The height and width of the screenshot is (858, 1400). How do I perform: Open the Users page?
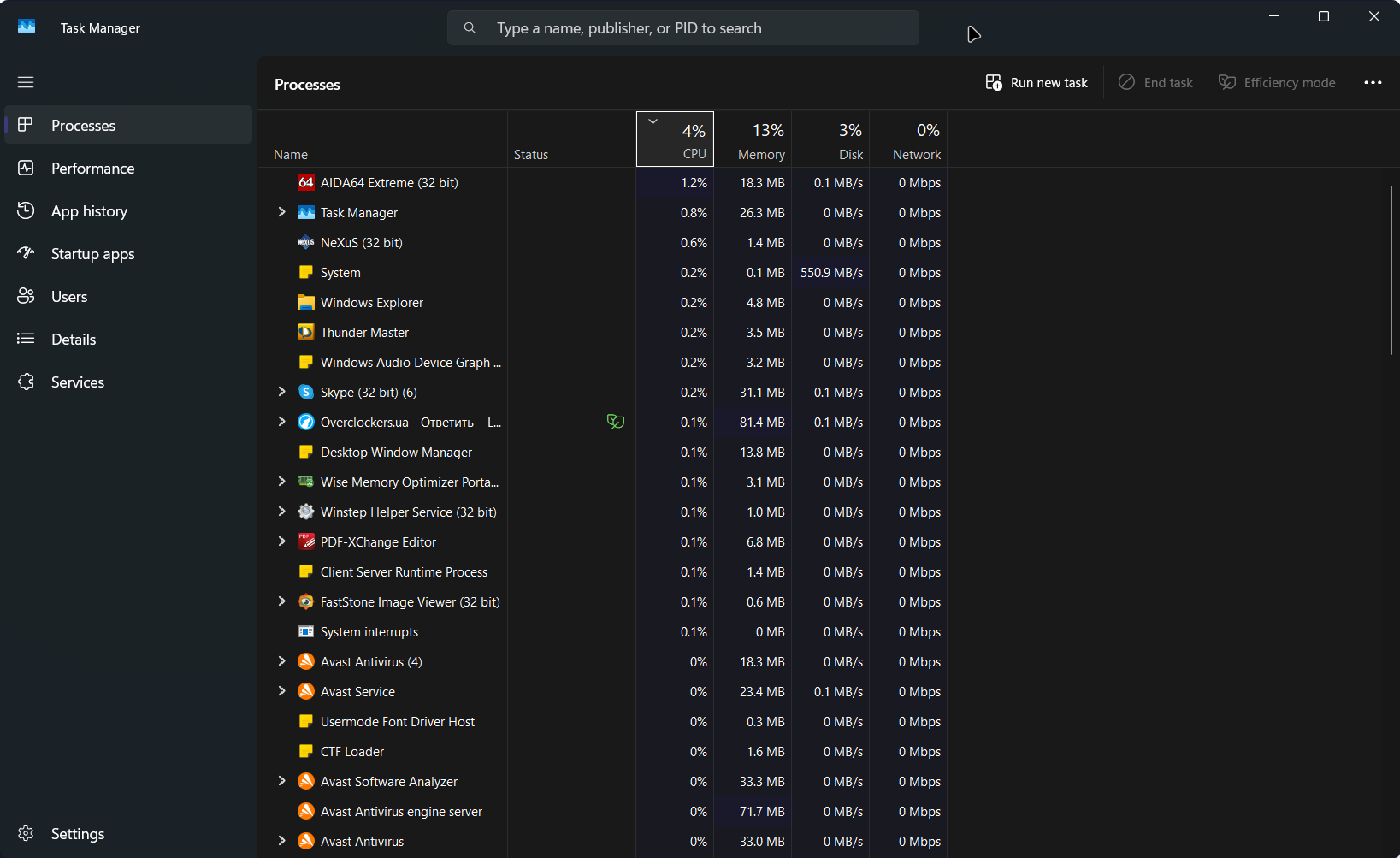coord(128,296)
